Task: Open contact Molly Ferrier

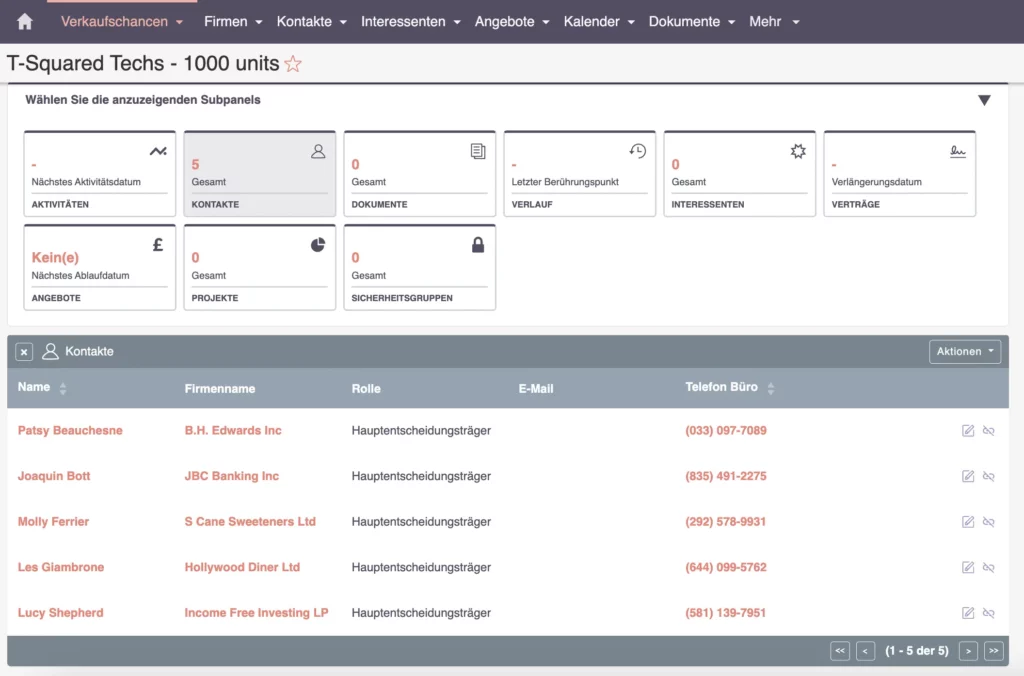Action: point(54,522)
